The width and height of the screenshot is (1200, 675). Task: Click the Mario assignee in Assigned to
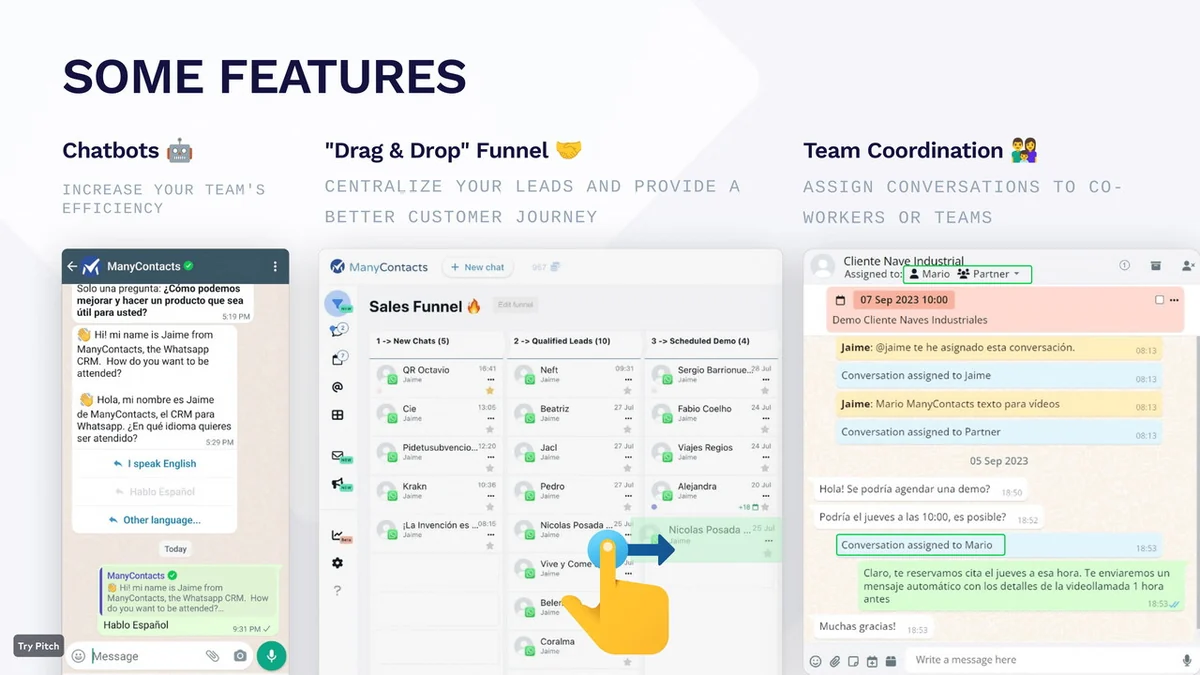click(929, 274)
